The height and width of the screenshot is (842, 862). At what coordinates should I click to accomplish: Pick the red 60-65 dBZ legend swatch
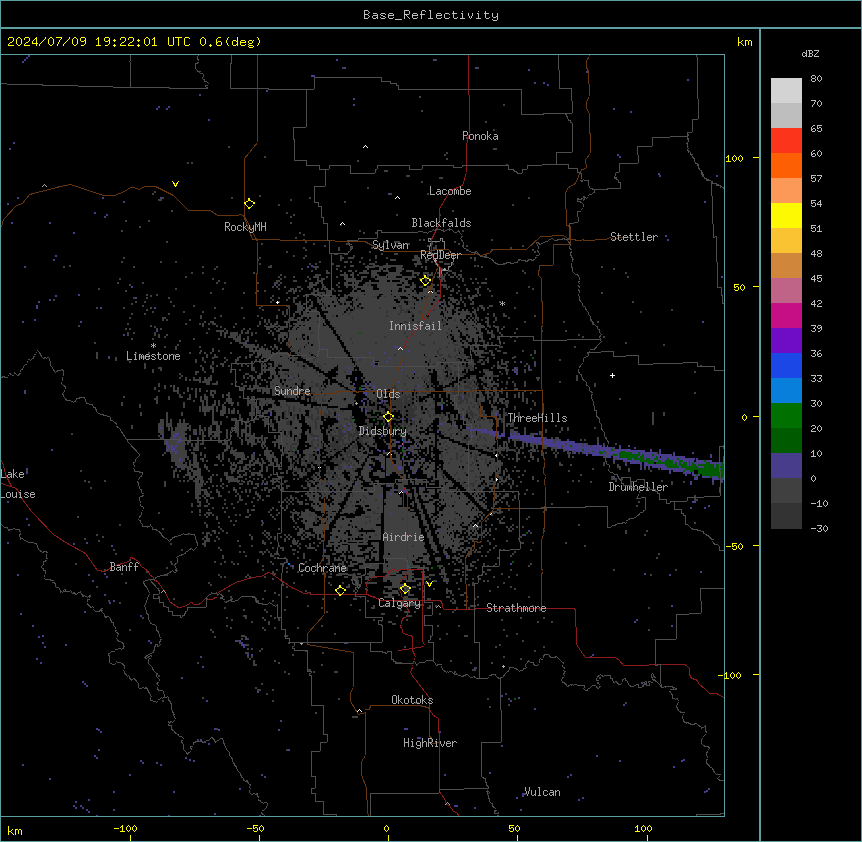click(786, 141)
